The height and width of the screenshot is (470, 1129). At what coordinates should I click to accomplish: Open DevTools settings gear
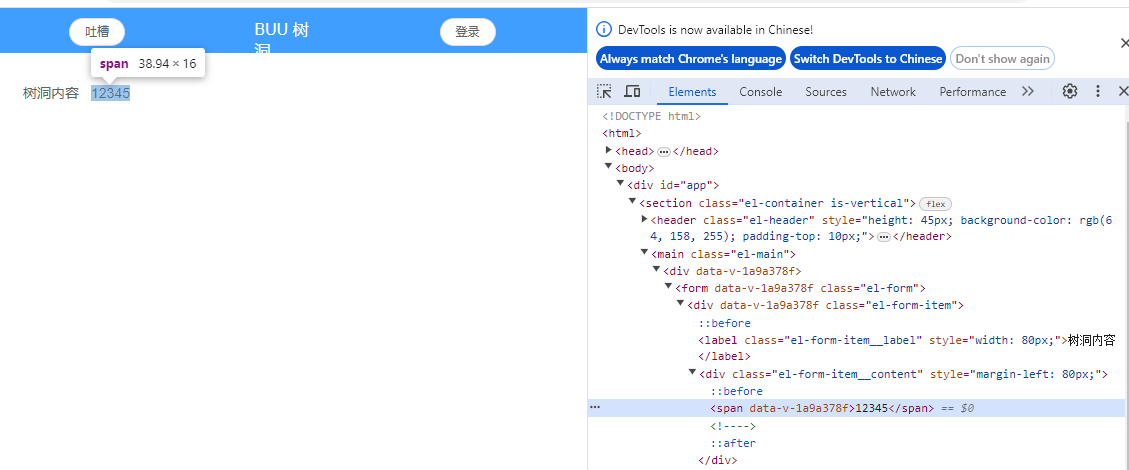coord(1069,91)
